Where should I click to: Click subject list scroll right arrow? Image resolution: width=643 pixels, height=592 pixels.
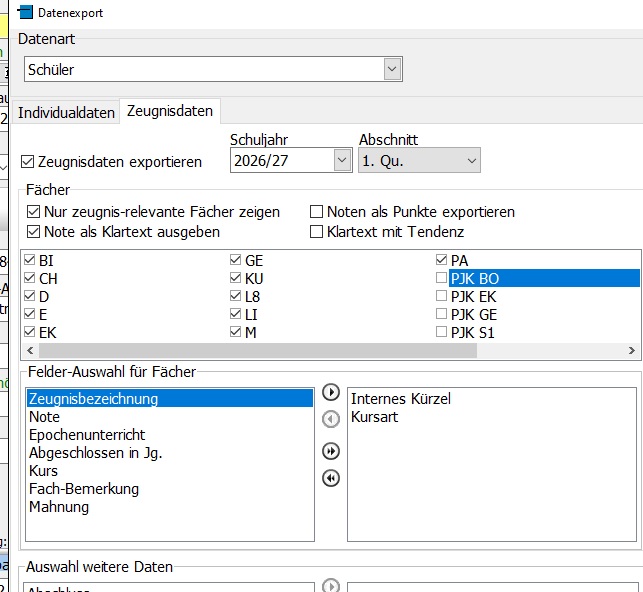point(632,351)
